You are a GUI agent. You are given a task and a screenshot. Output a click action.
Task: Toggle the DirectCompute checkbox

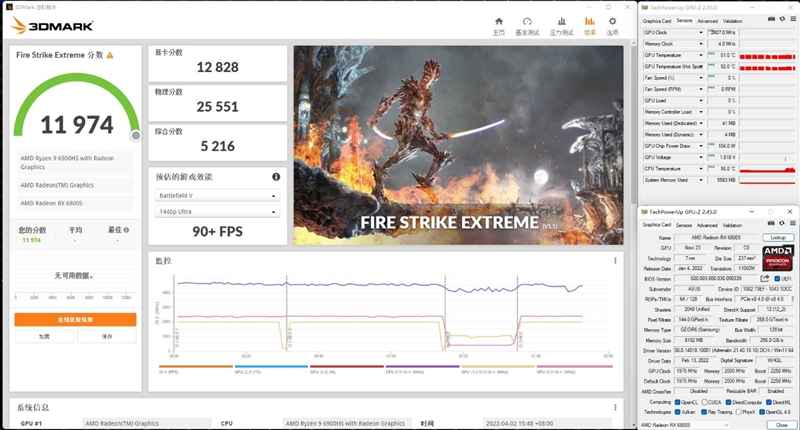(729, 402)
